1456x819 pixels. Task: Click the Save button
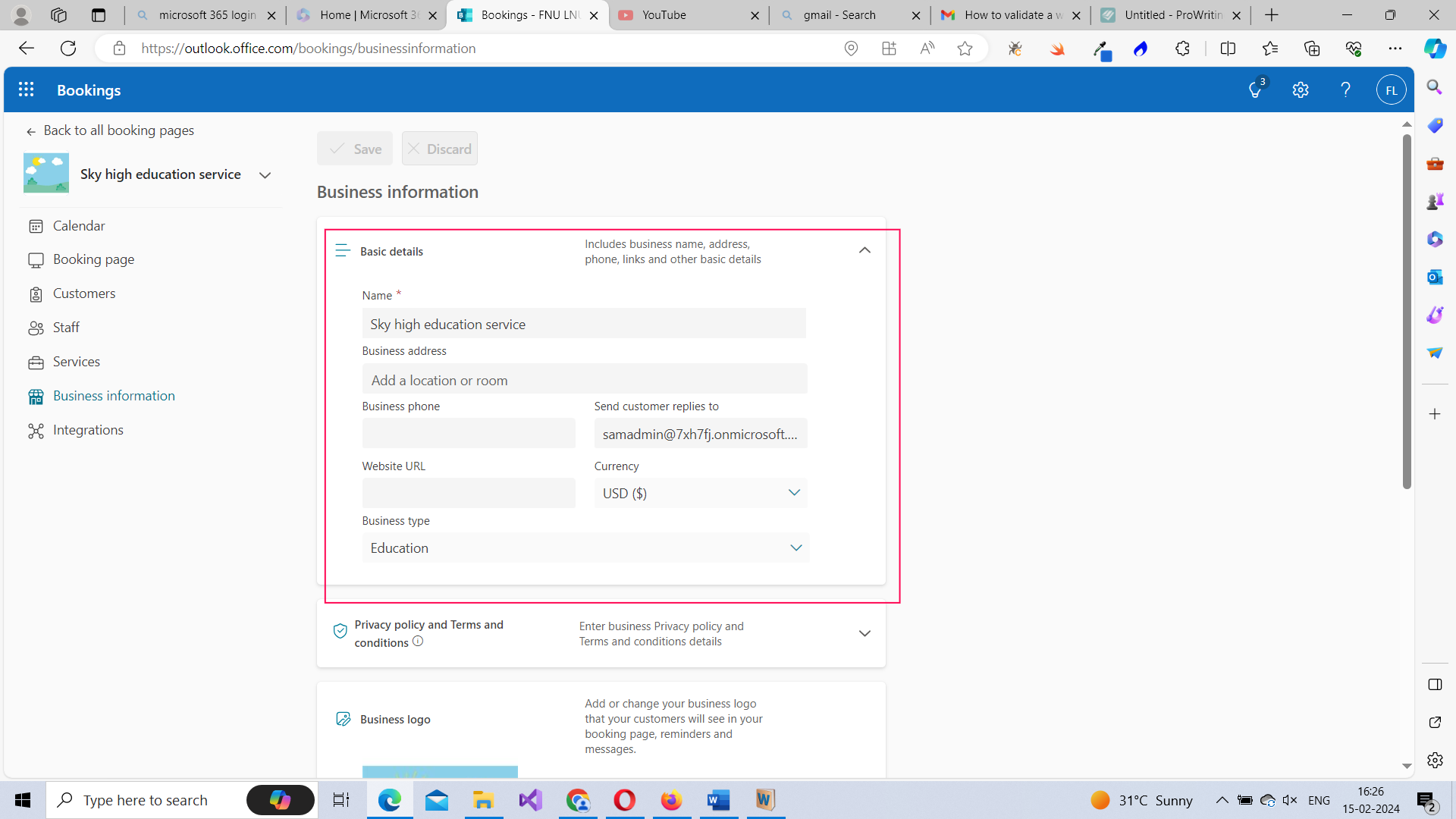355,148
